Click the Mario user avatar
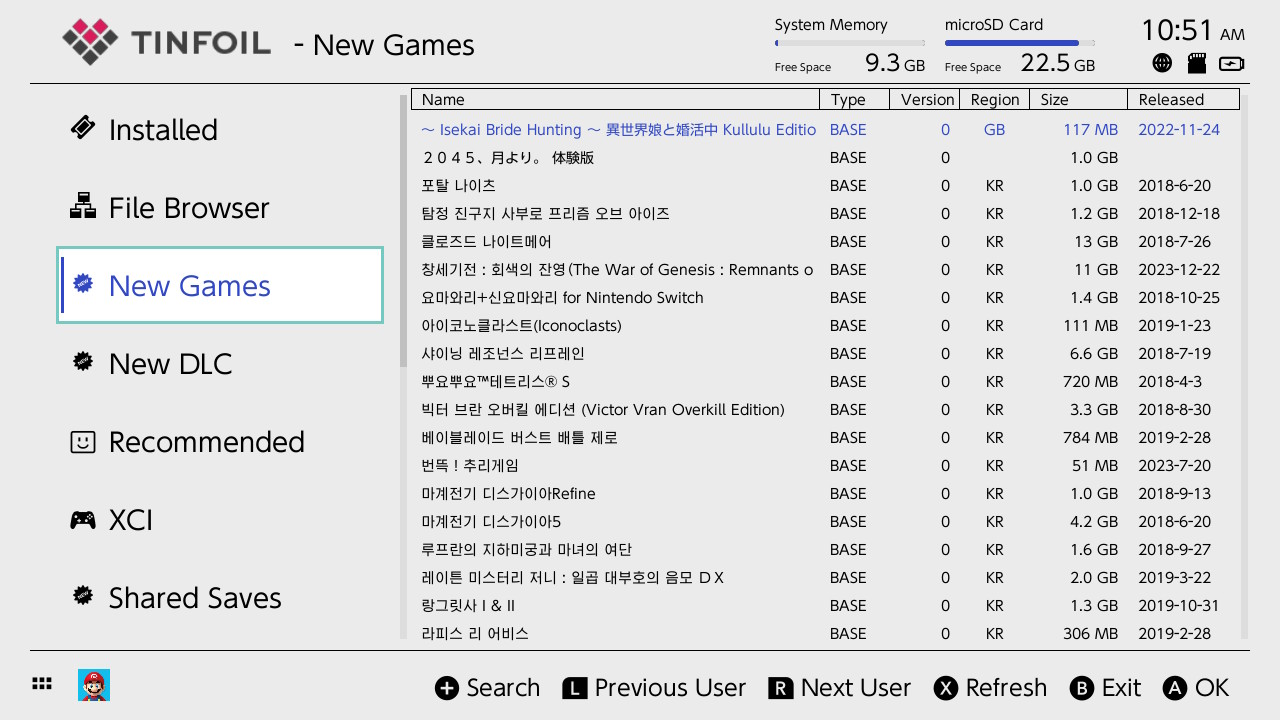Viewport: 1280px width, 720px height. (94, 685)
